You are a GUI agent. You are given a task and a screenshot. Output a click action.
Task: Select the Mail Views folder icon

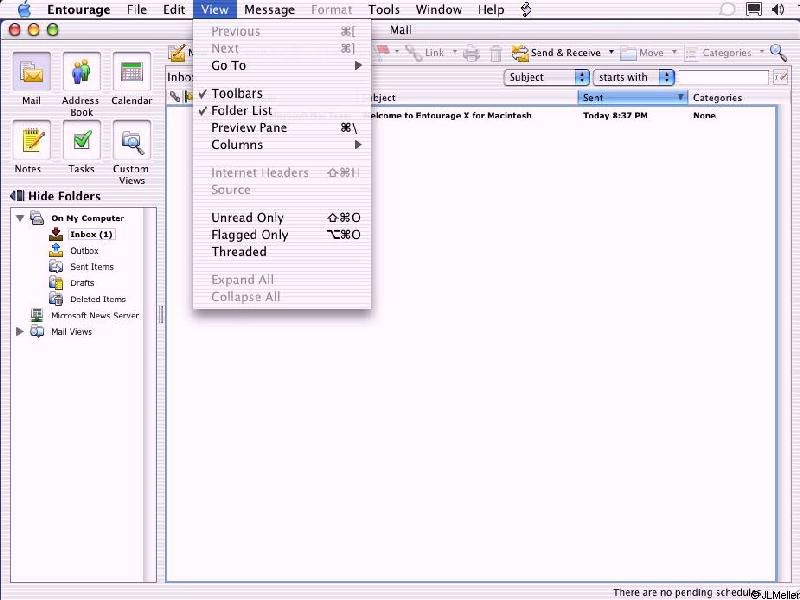37,332
